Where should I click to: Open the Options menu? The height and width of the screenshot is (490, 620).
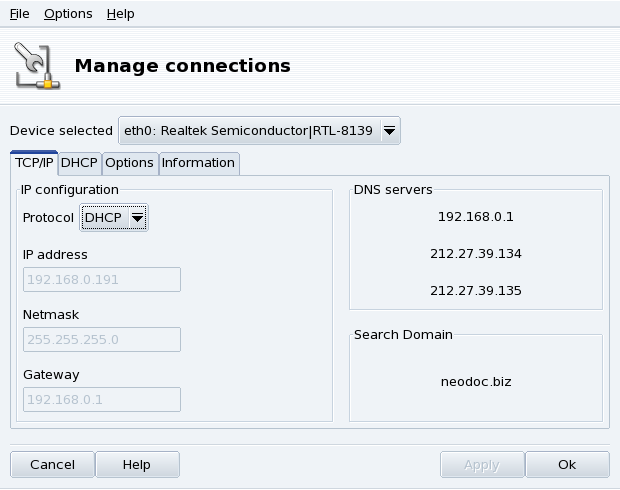pos(68,14)
